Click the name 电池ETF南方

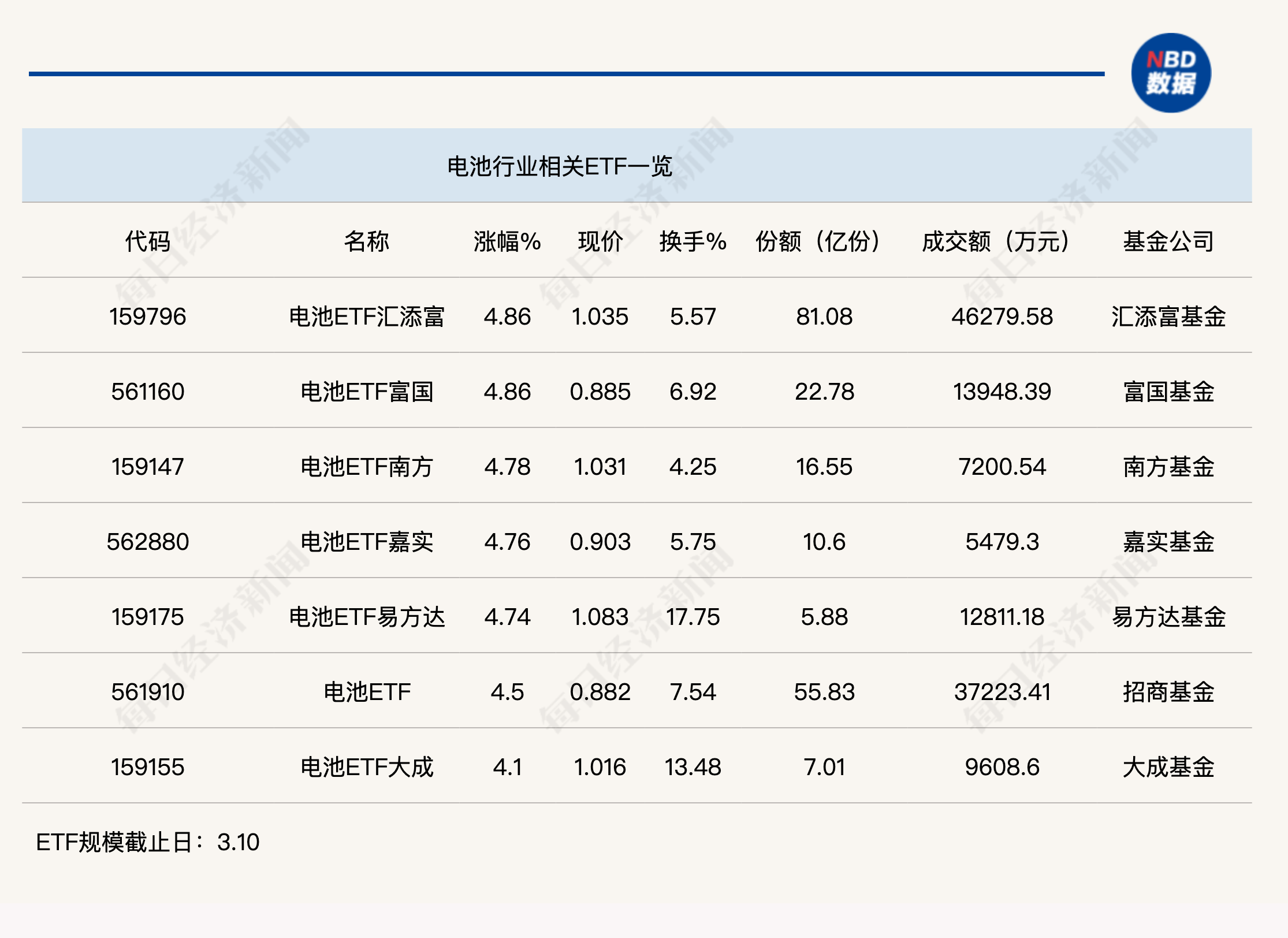(367, 467)
